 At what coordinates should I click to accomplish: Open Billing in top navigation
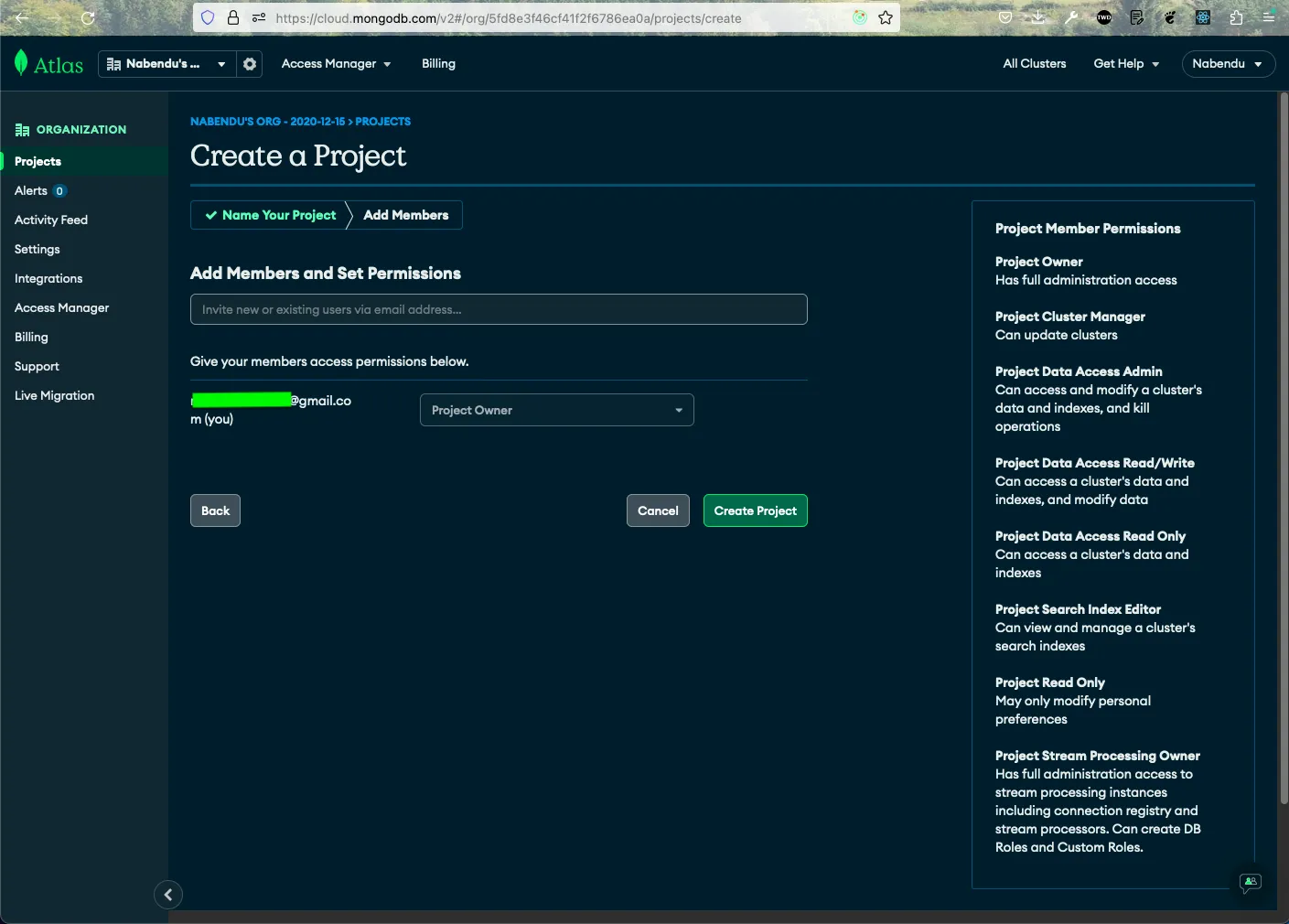point(438,64)
